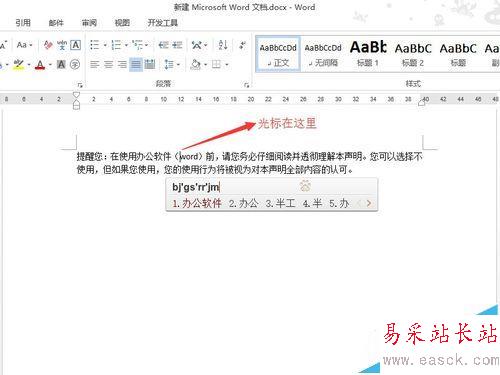Screen dimensions: 500x375
Task: Choose IME candidate 3. 半工
Action: (x=280, y=203)
